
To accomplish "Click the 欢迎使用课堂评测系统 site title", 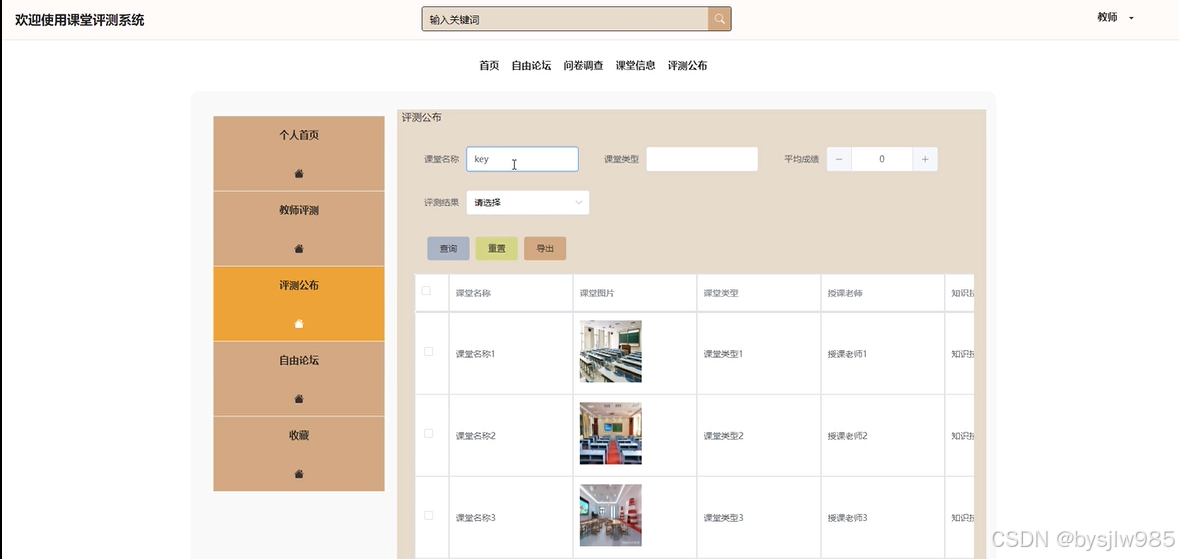I will tap(80, 20).
